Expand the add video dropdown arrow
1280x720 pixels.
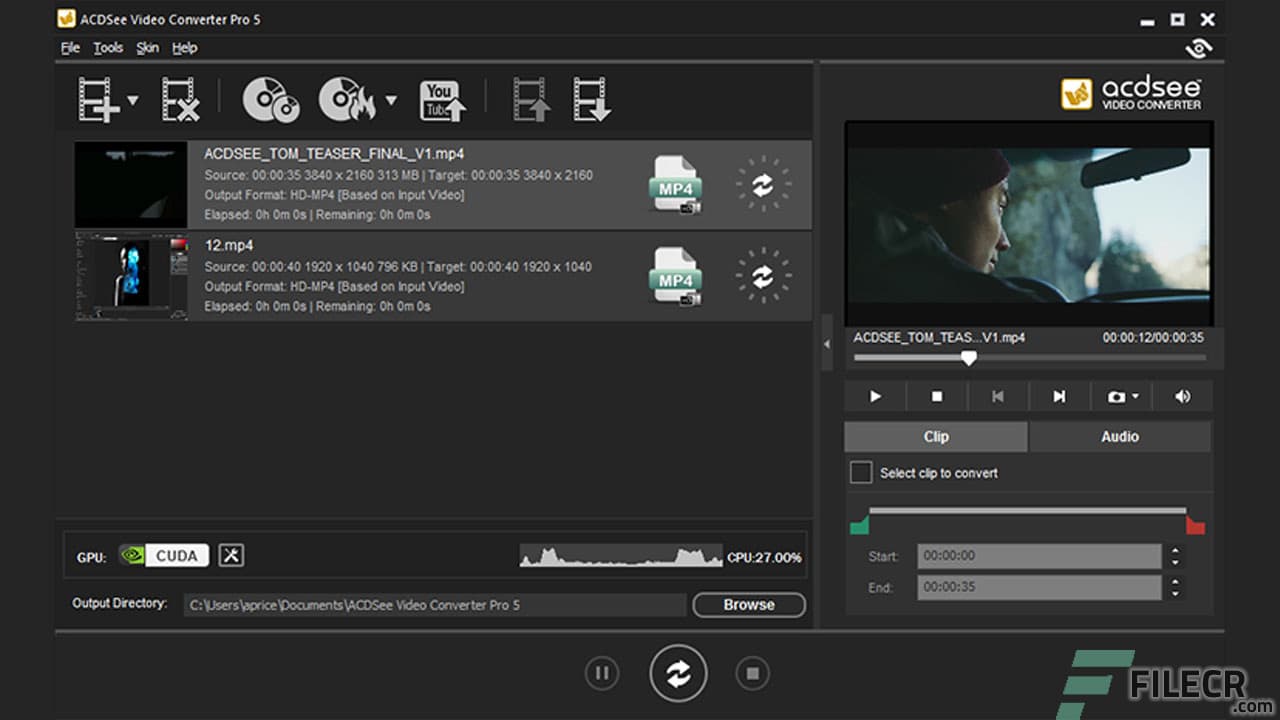coord(131,99)
